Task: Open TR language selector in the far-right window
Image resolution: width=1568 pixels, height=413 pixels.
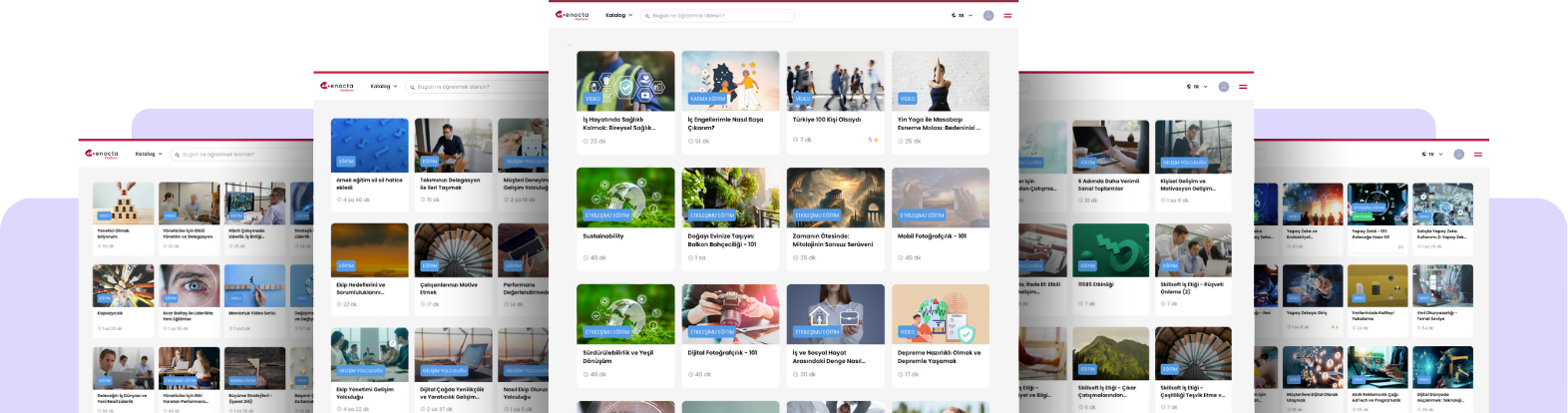Action: point(1431,155)
